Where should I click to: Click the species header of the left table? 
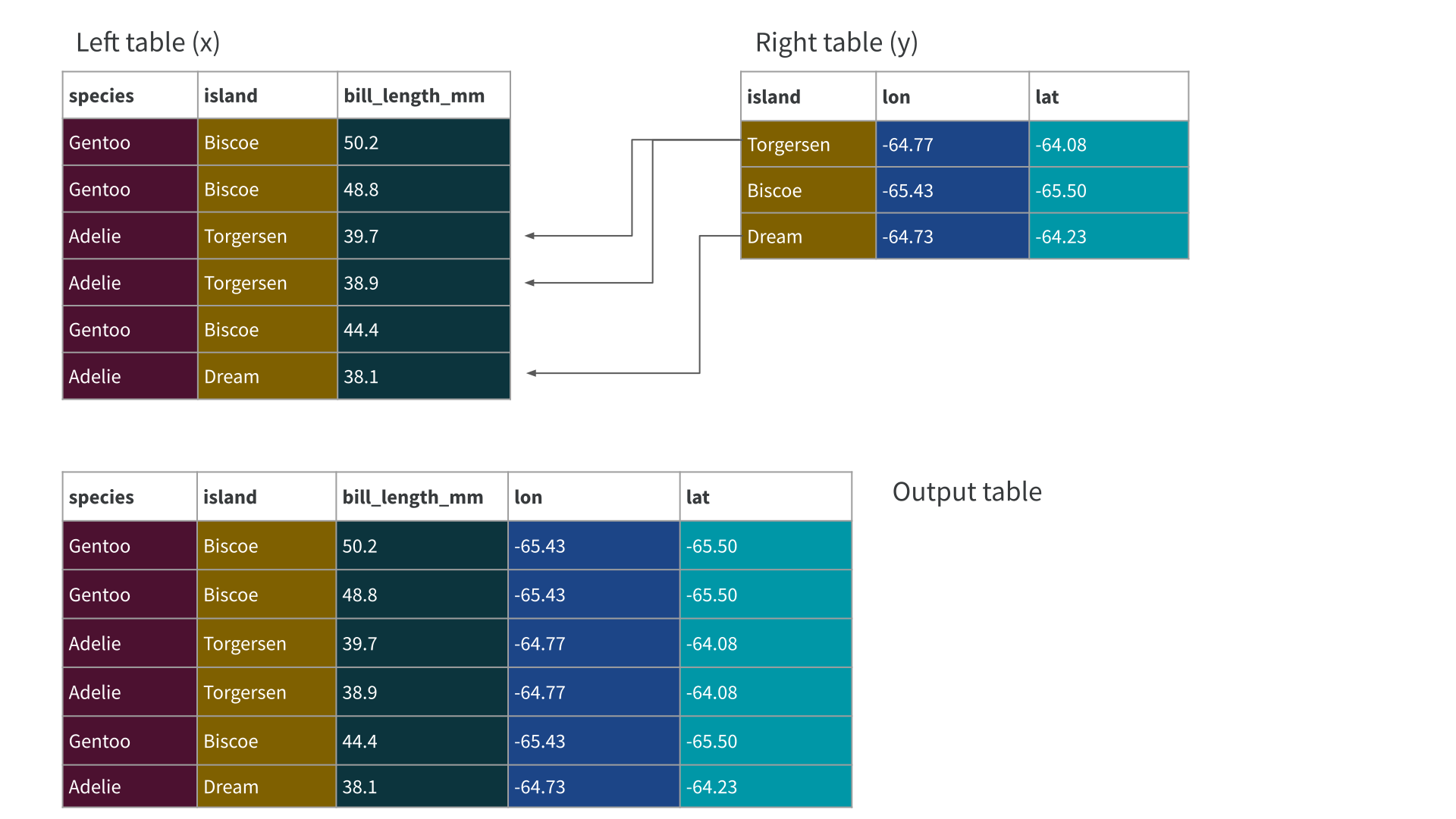click(x=130, y=96)
